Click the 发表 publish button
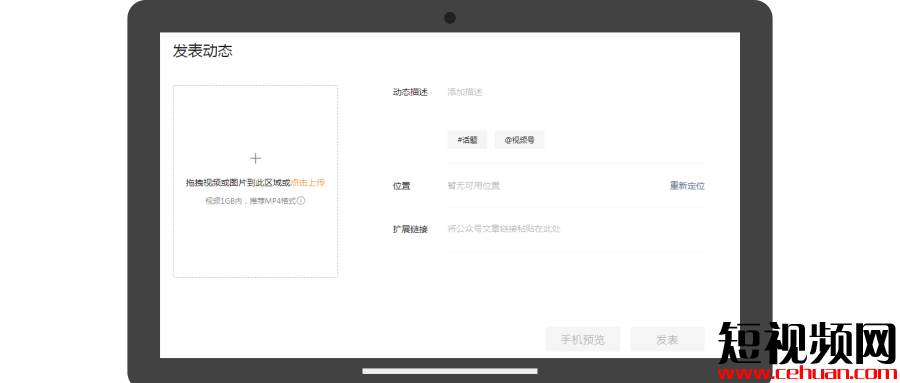The image size is (900, 383). (x=667, y=339)
